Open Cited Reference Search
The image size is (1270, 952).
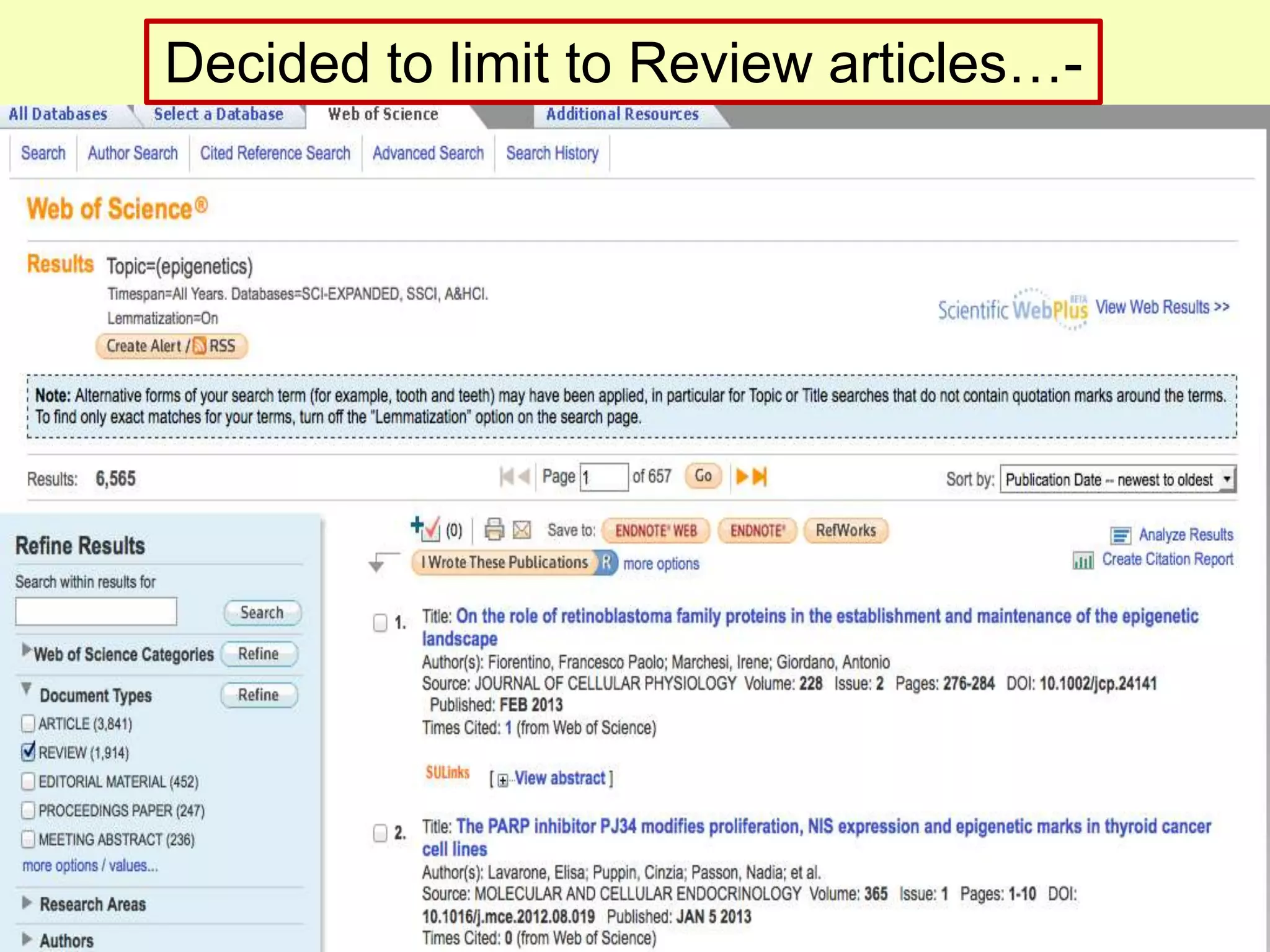pyautogui.click(x=275, y=153)
